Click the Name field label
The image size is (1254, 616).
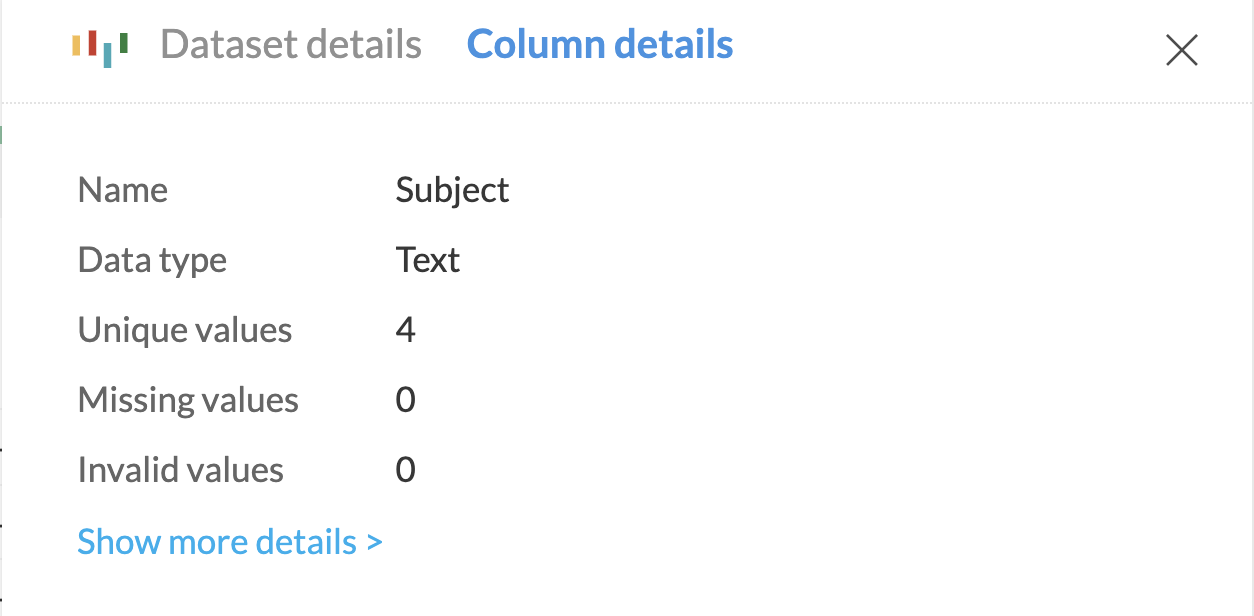pos(123,190)
